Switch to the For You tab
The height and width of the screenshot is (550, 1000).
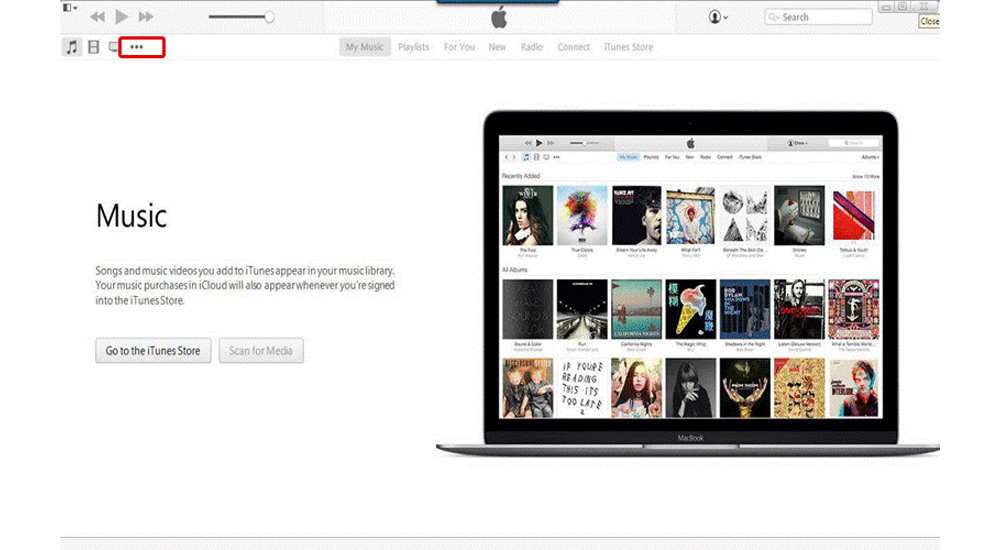click(459, 47)
